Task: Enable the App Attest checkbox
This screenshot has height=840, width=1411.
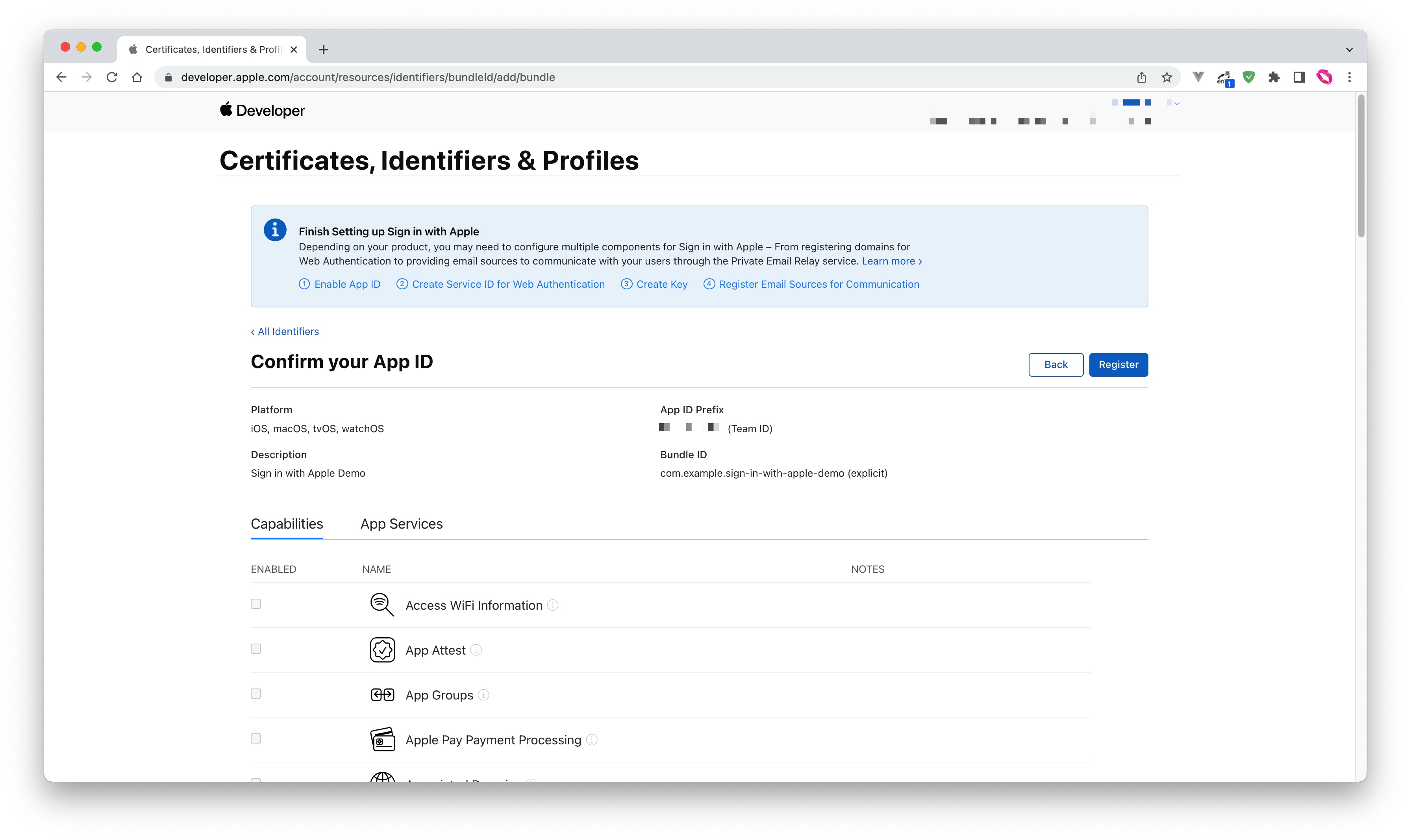Action: point(256,649)
